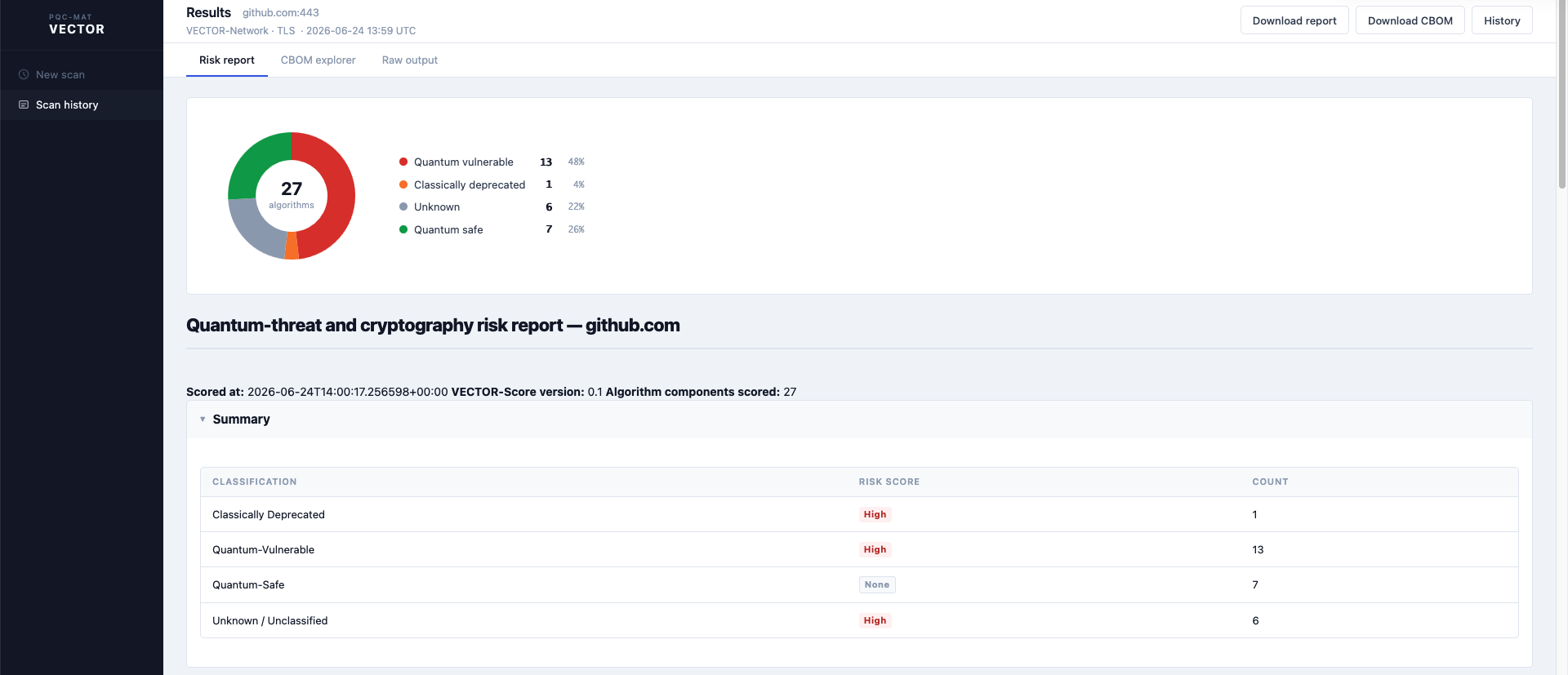Click the 48% legend value
This screenshot has width=1568, height=675.
click(577, 162)
